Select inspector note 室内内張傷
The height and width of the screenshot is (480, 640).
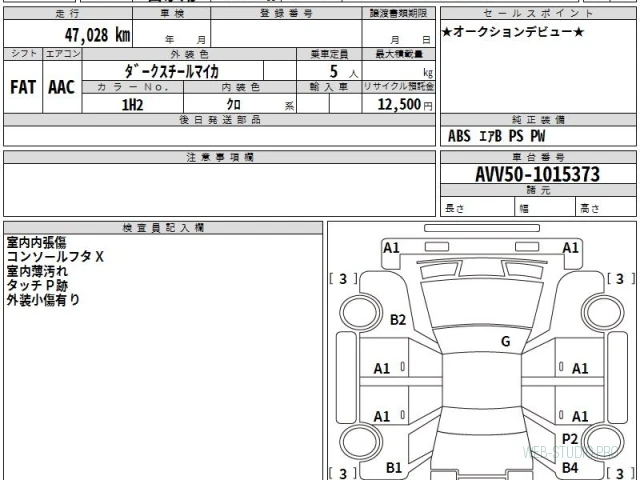click(x=36, y=242)
